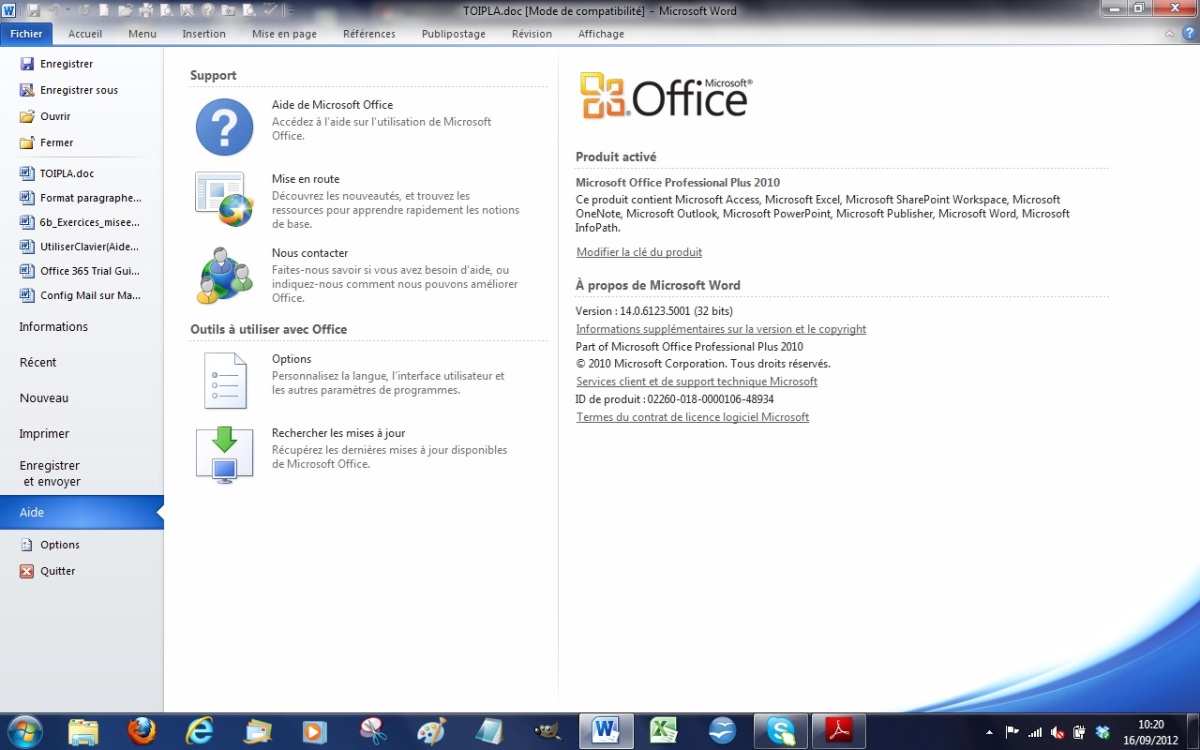The width and height of the screenshot is (1200, 750).
Task: Open Services client et de support technique link
Action: pyautogui.click(x=697, y=381)
